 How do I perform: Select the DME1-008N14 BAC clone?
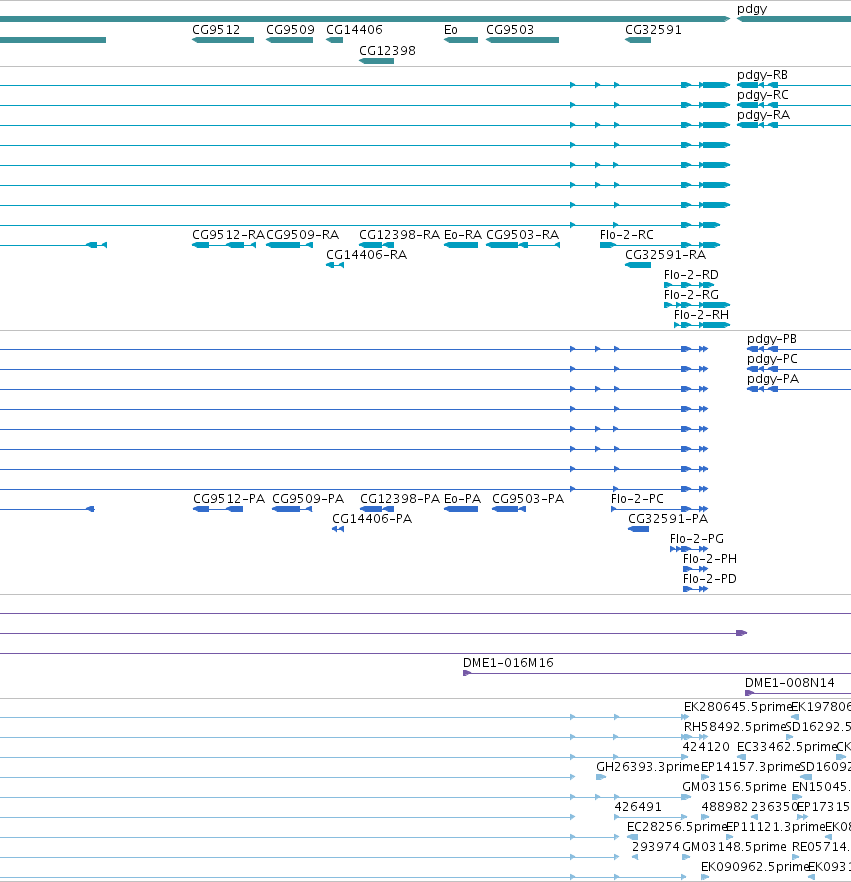click(798, 693)
